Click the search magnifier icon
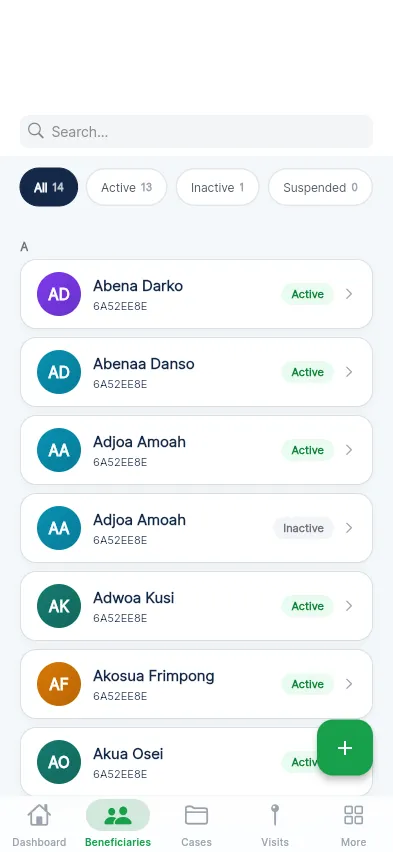 36,130
